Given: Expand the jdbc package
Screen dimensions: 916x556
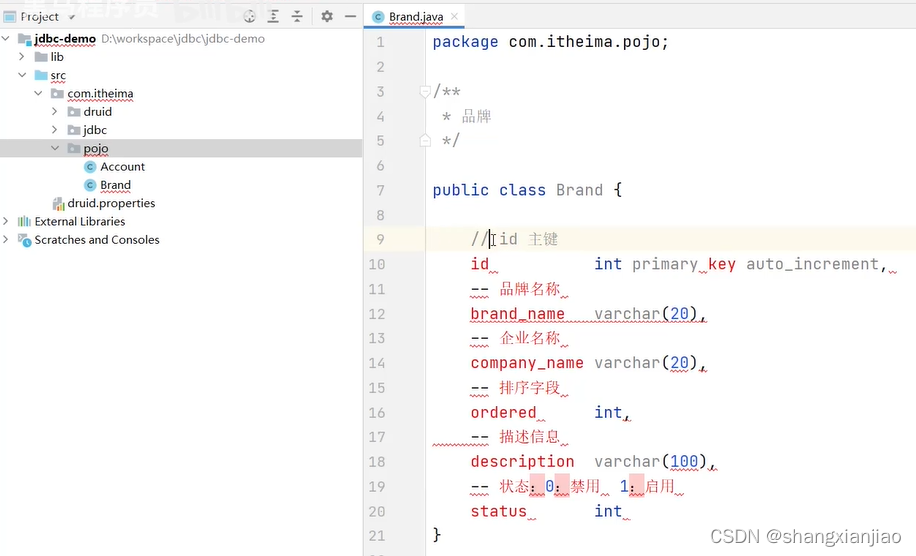Looking at the screenshot, I should coord(54,129).
